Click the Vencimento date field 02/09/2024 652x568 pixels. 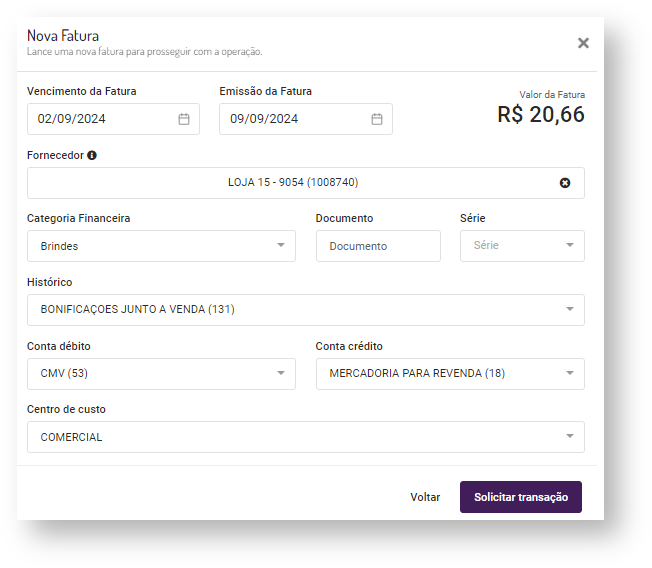pos(100,119)
